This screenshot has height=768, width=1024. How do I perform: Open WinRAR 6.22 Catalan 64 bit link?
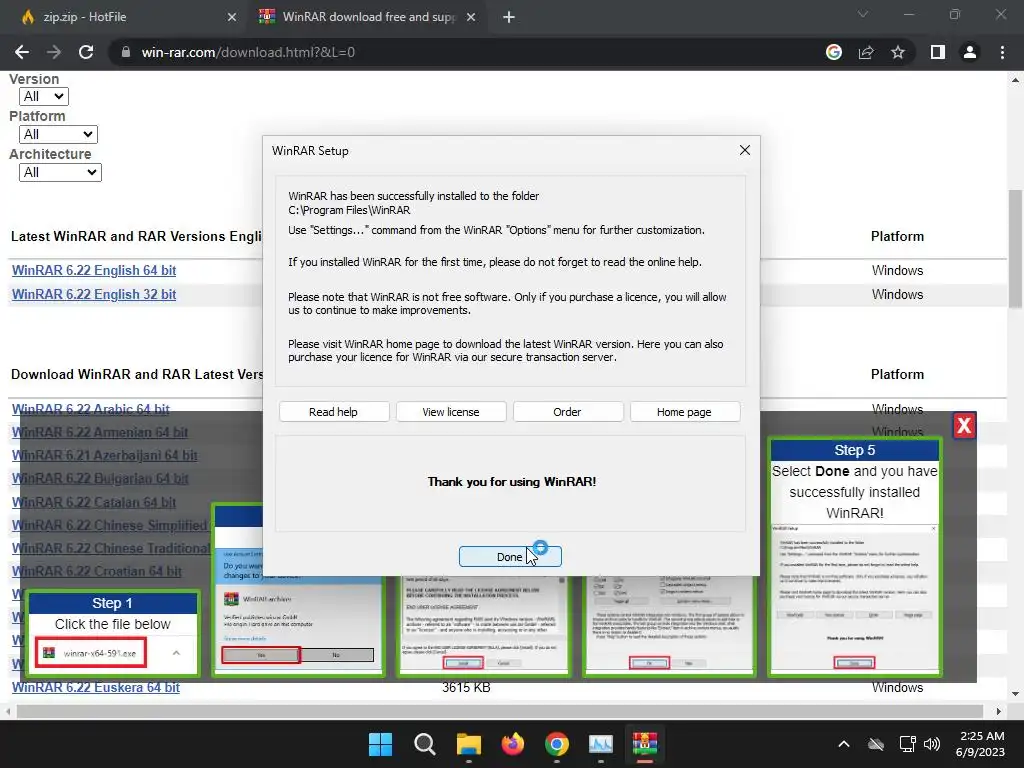pyautogui.click(x=94, y=502)
